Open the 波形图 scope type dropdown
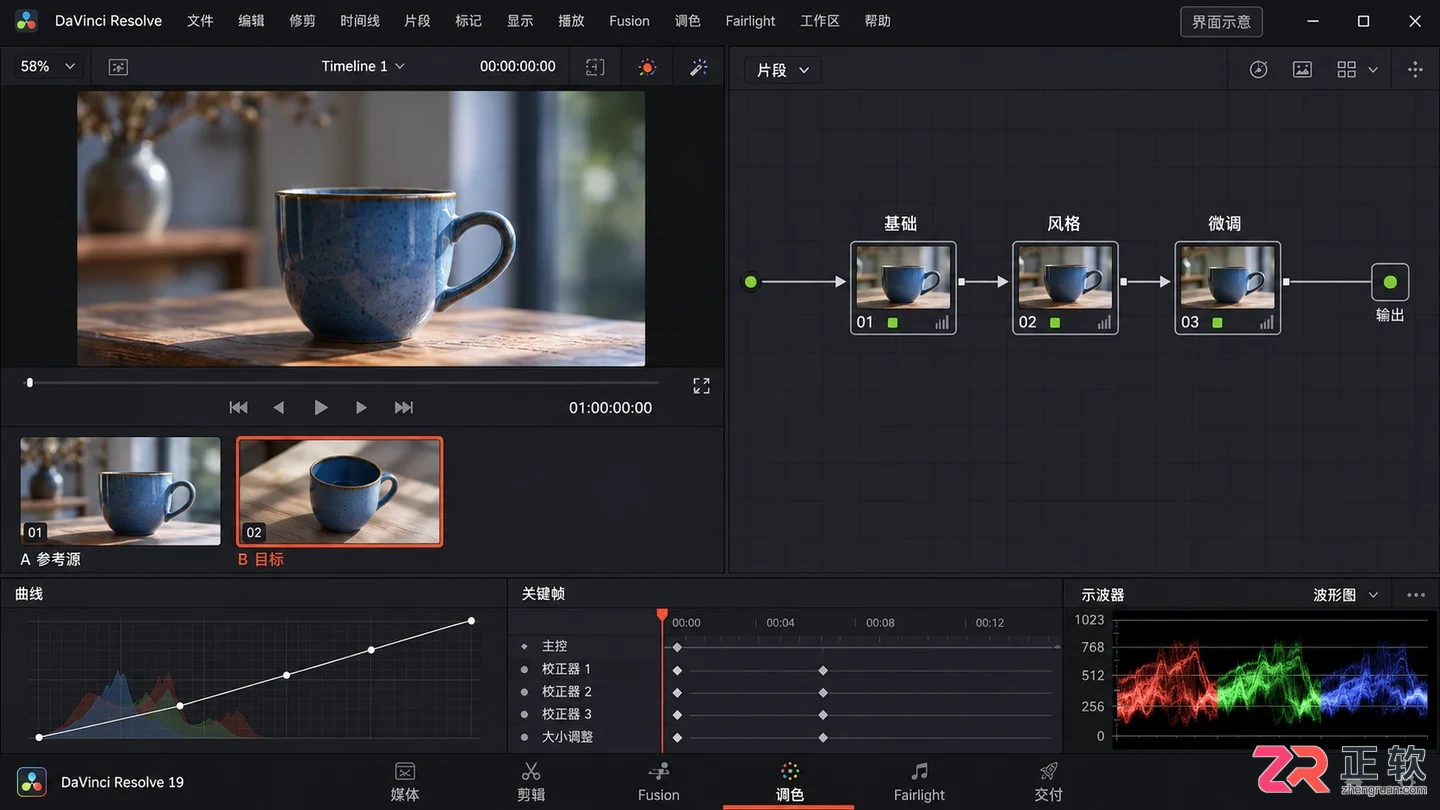The image size is (1440, 810). [x=1346, y=595]
